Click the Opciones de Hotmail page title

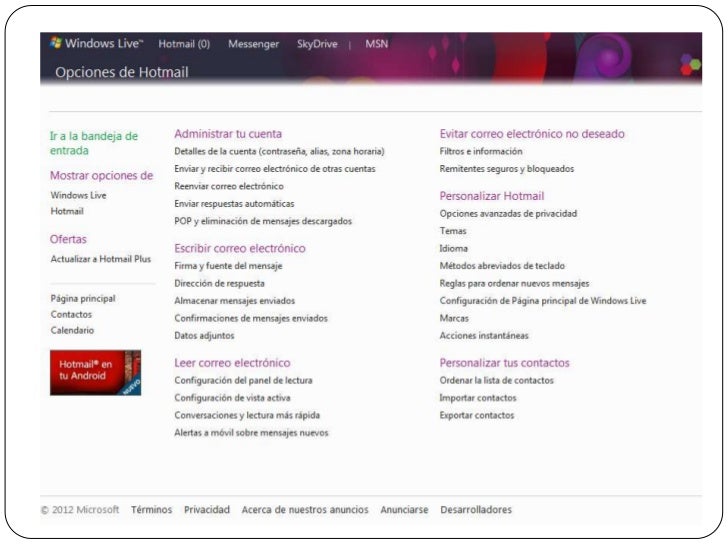[x=122, y=72]
